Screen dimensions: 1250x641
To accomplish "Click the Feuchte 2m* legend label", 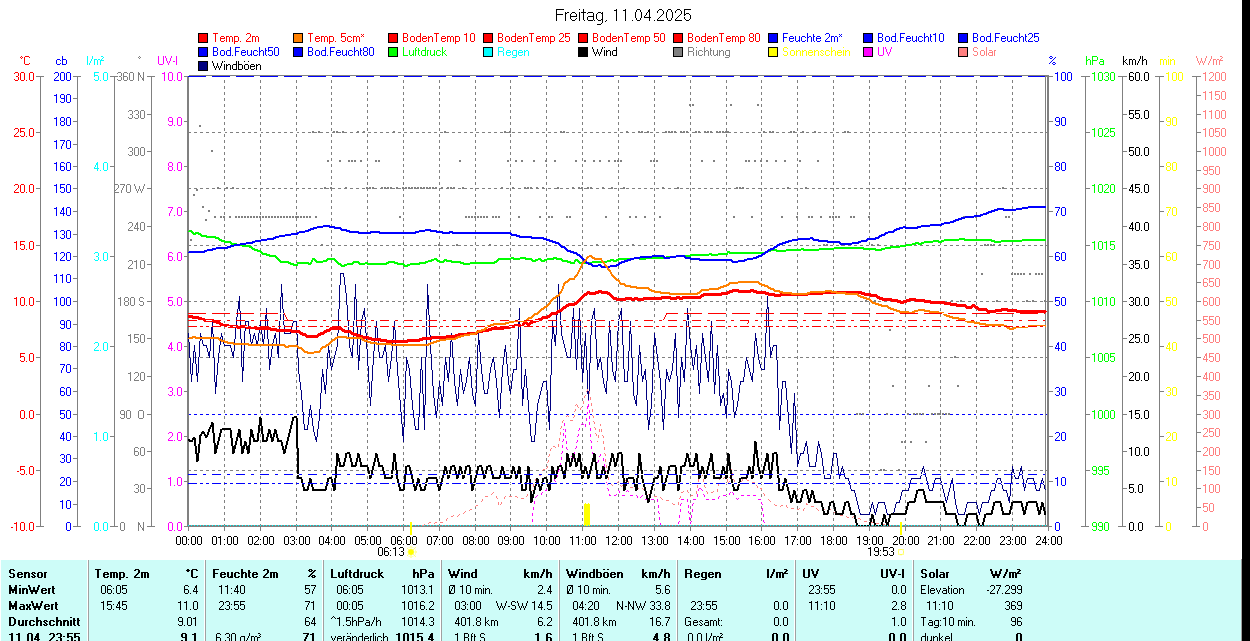I will (815, 38).
